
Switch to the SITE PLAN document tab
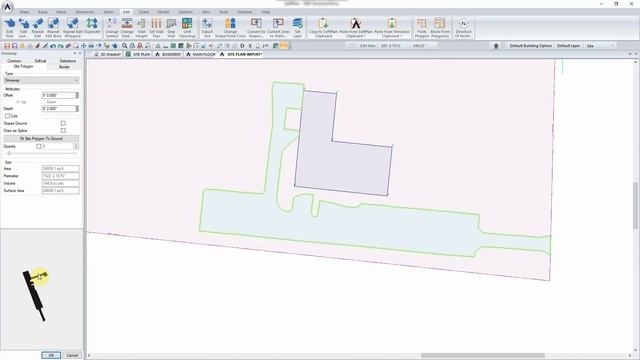138,54
